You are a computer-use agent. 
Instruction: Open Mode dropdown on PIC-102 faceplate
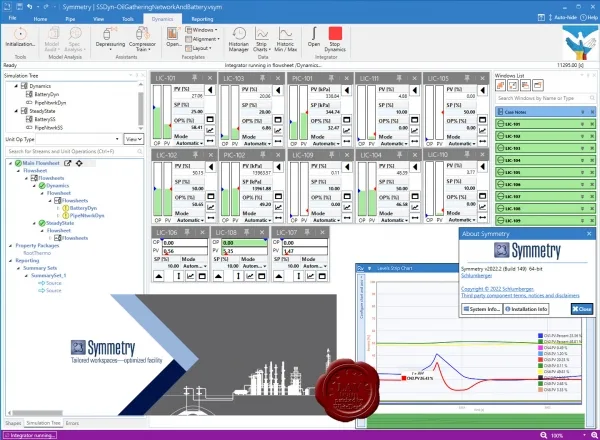coord(258,220)
